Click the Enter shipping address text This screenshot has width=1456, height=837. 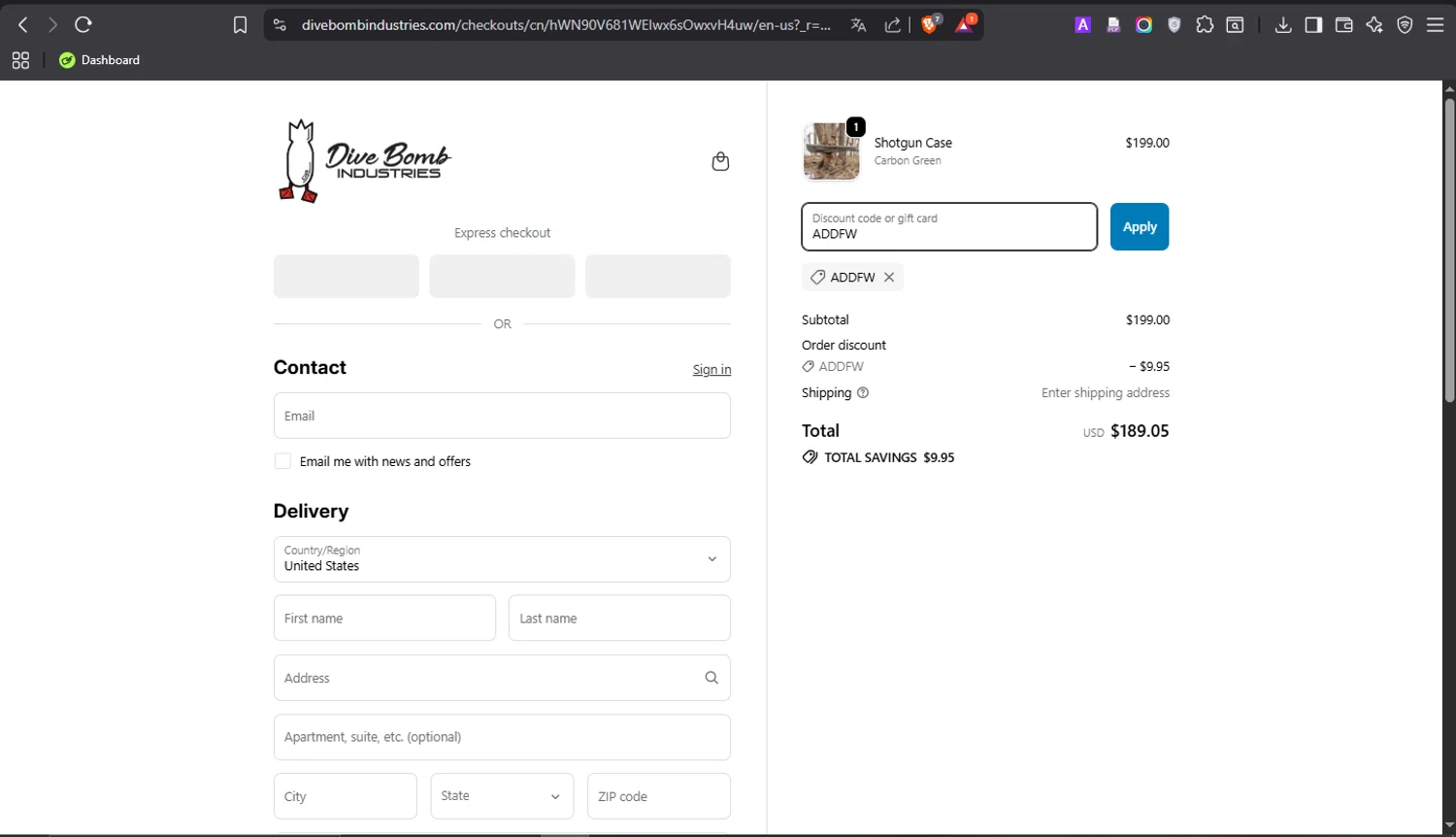coord(1106,393)
